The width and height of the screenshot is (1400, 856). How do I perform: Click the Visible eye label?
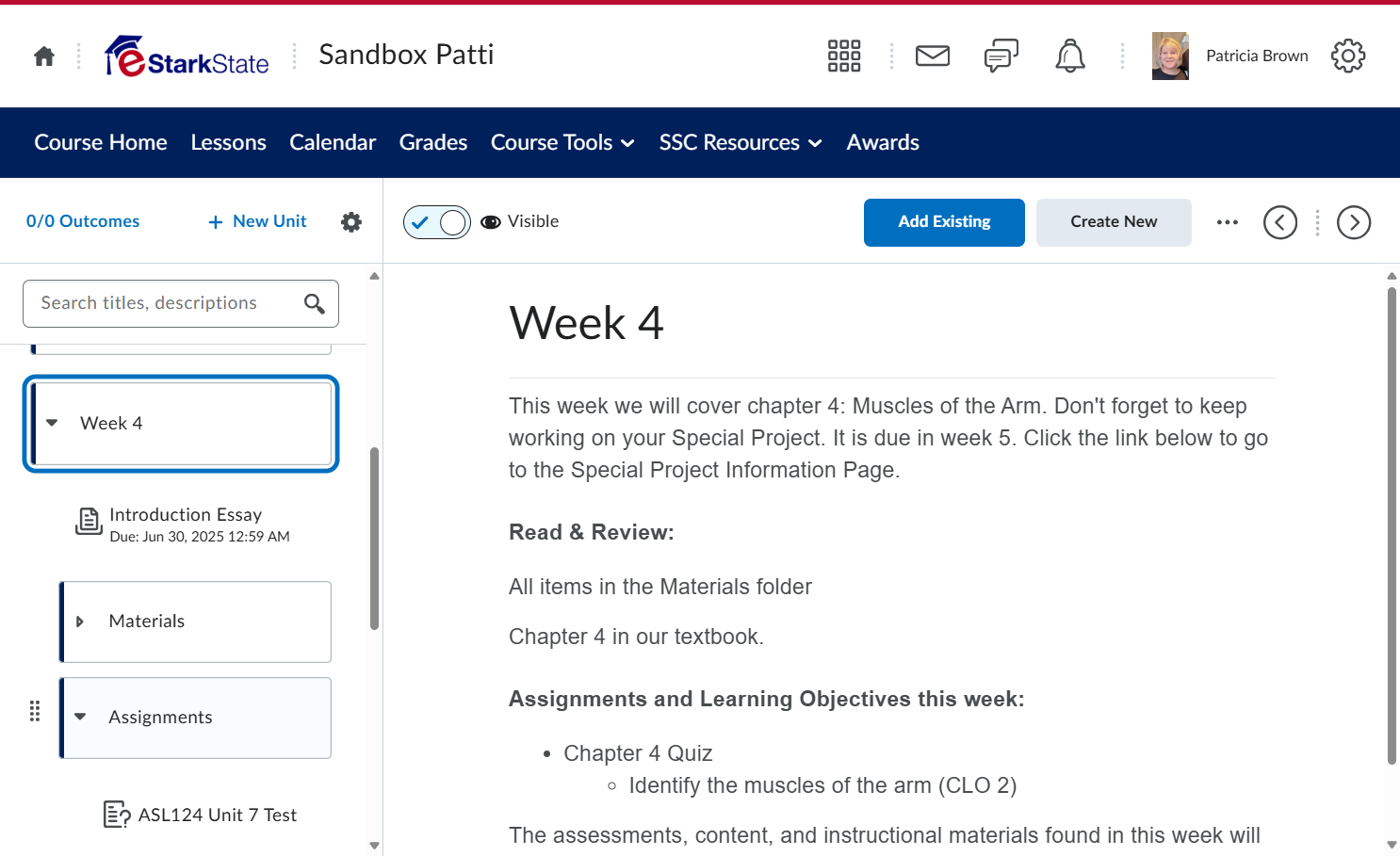519,222
